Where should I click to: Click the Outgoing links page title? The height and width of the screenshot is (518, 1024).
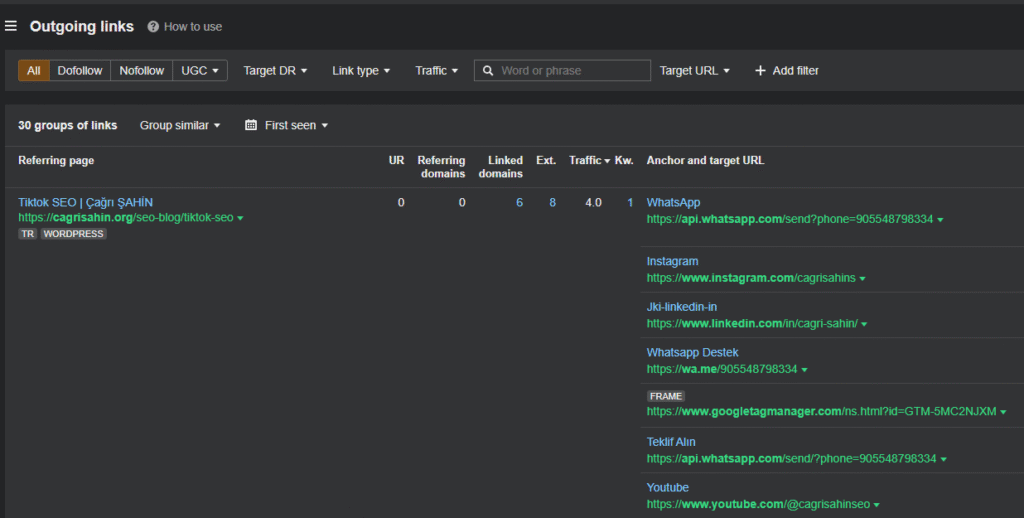tap(82, 27)
